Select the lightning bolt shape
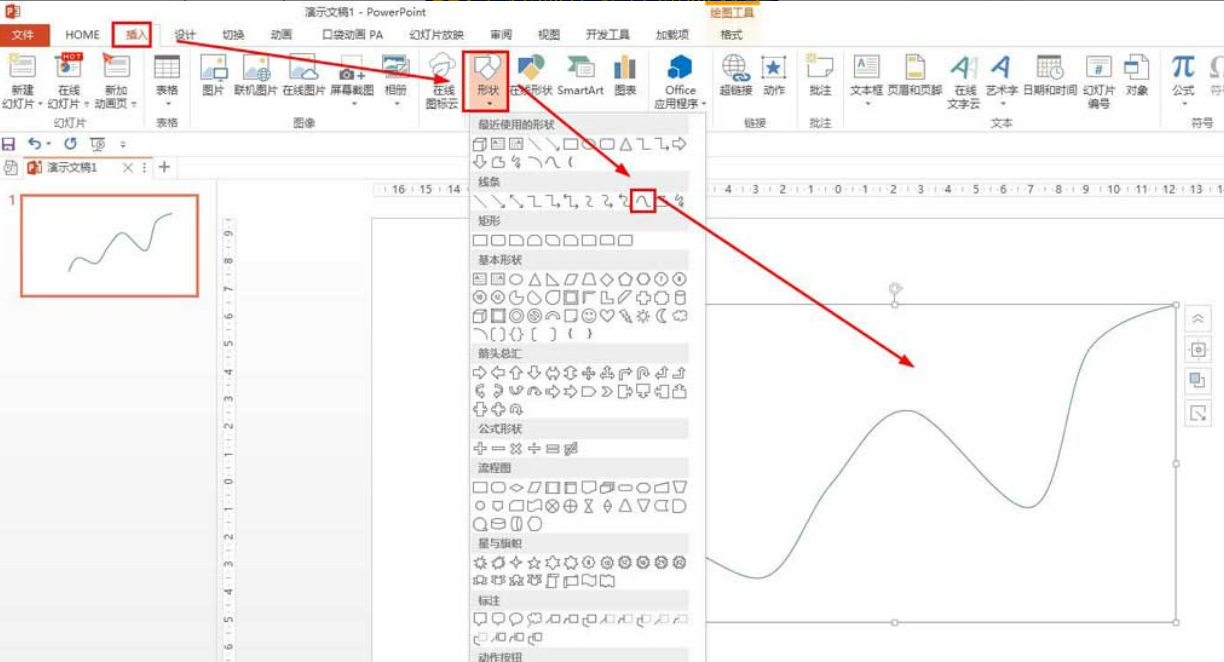Screen dimensions: 1224x662 coord(625,315)
